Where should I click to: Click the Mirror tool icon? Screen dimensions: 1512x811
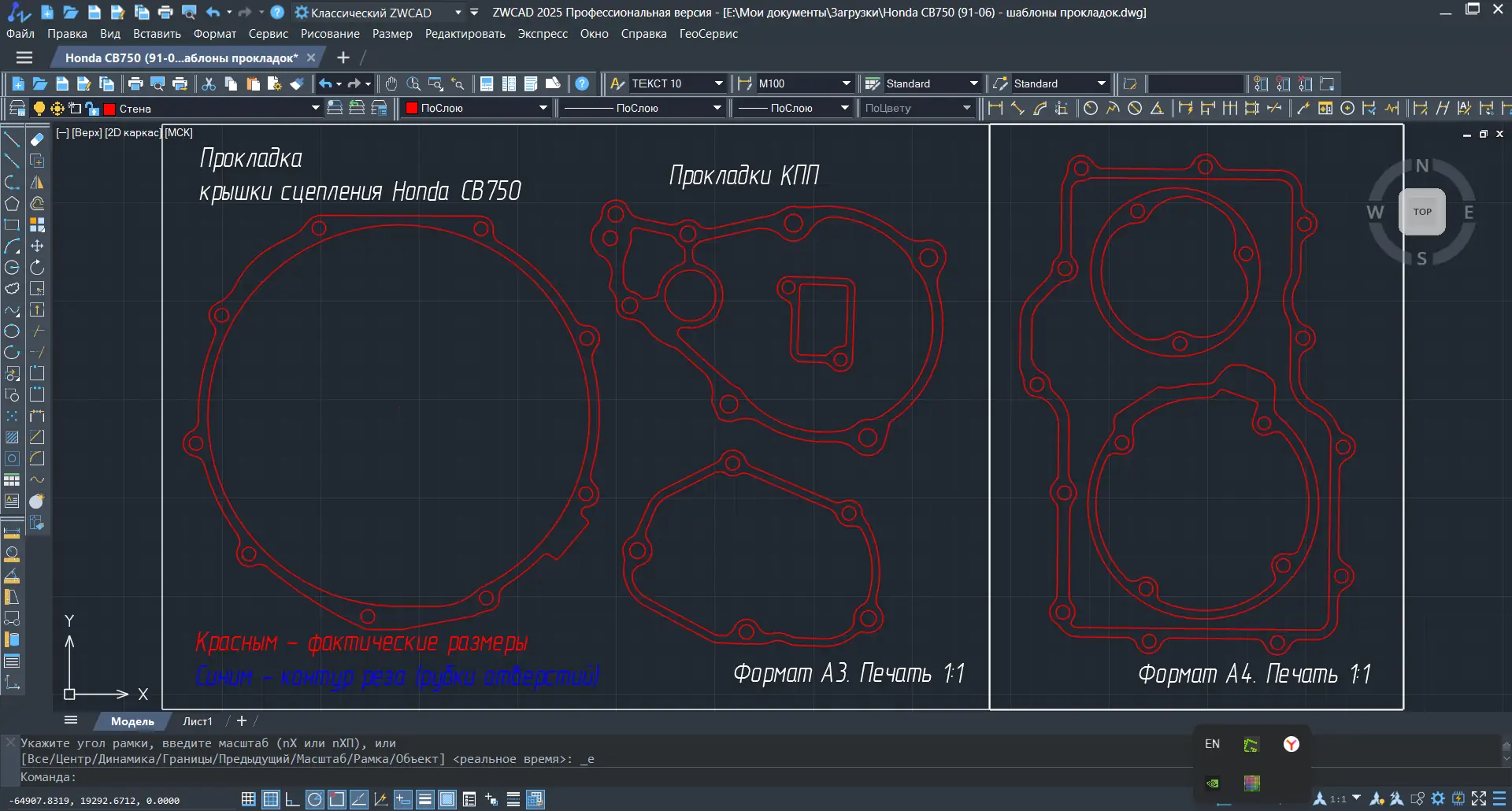pyautogui.click(x=37, y=183)
